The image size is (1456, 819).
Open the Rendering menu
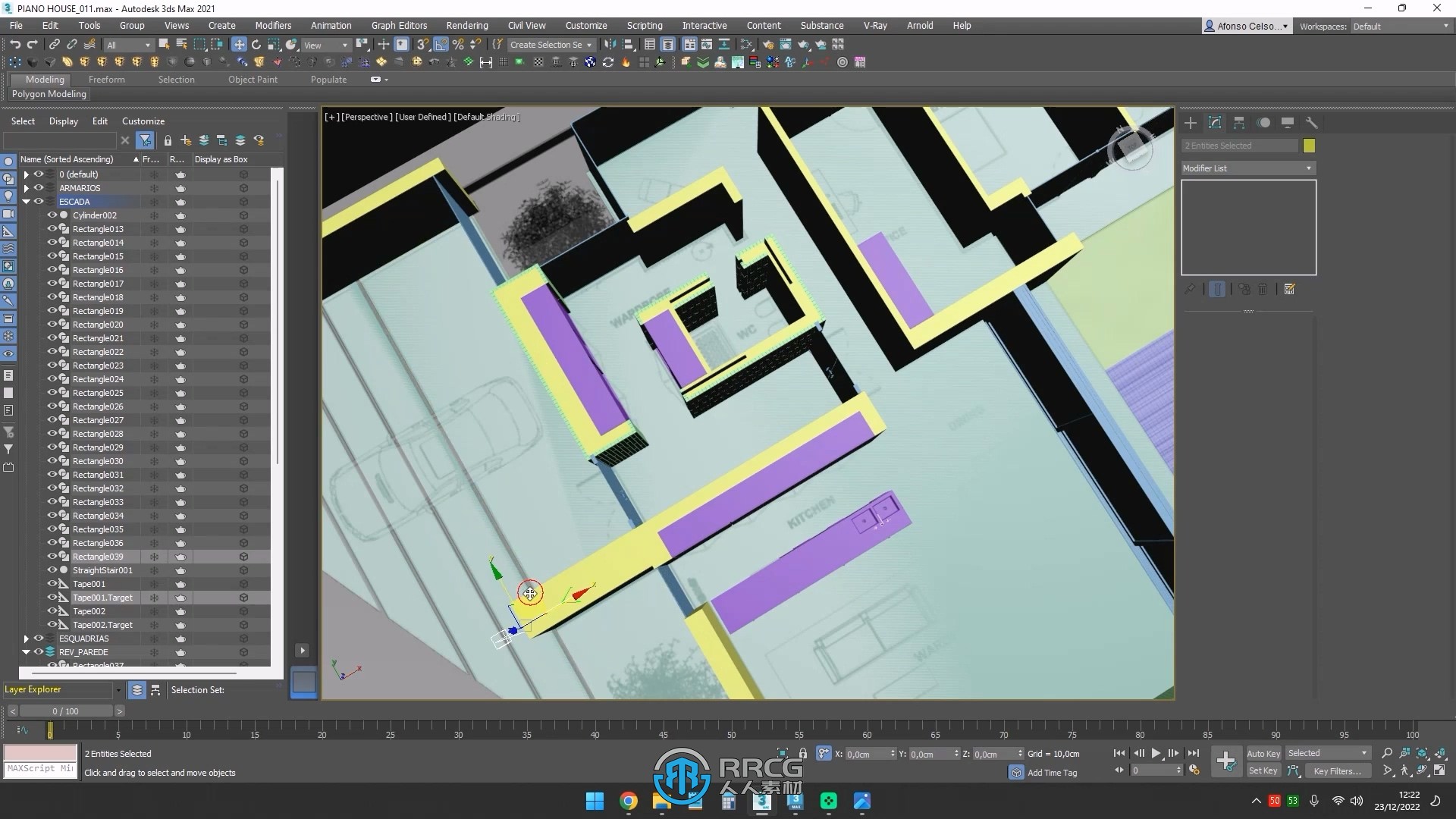[x=467, y=26]
